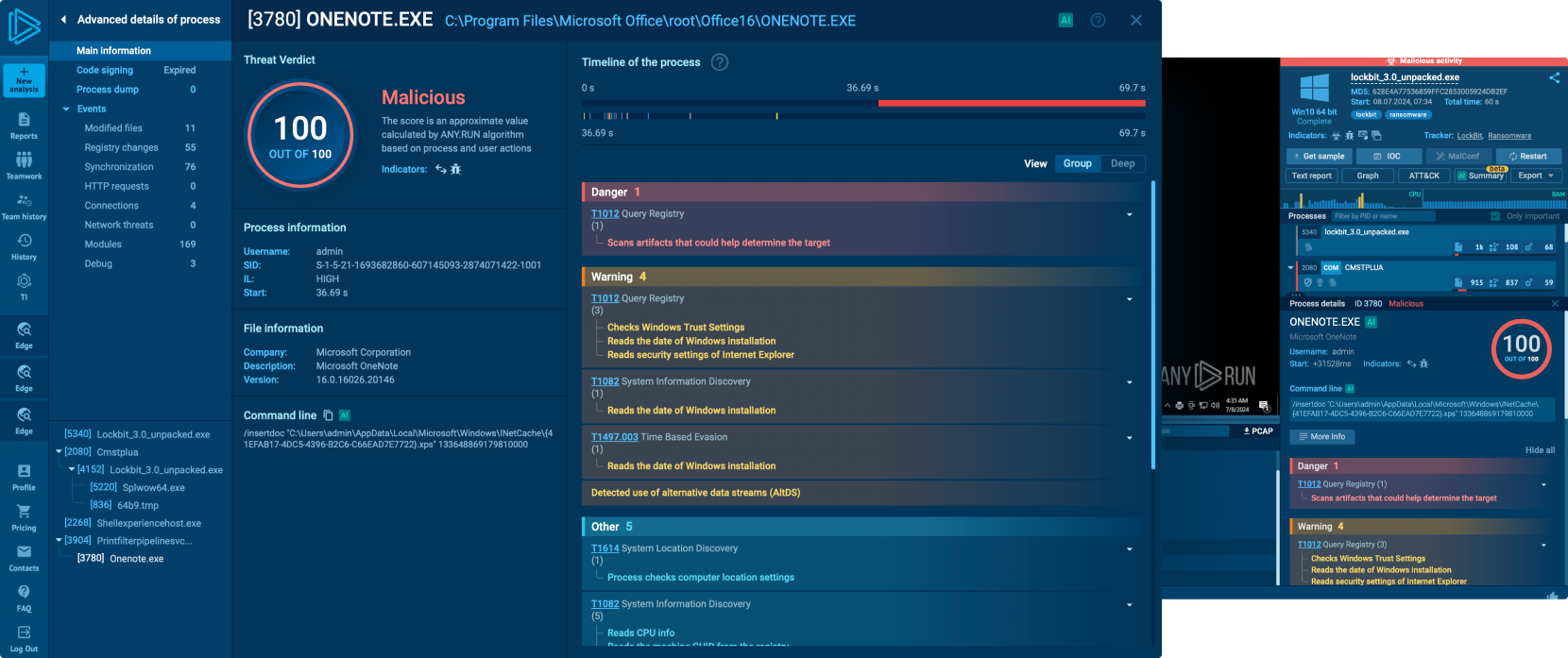Select [5220] Splwow64.exe in process tree
Screen dimensions: 1568x658
tap(138, 488)
